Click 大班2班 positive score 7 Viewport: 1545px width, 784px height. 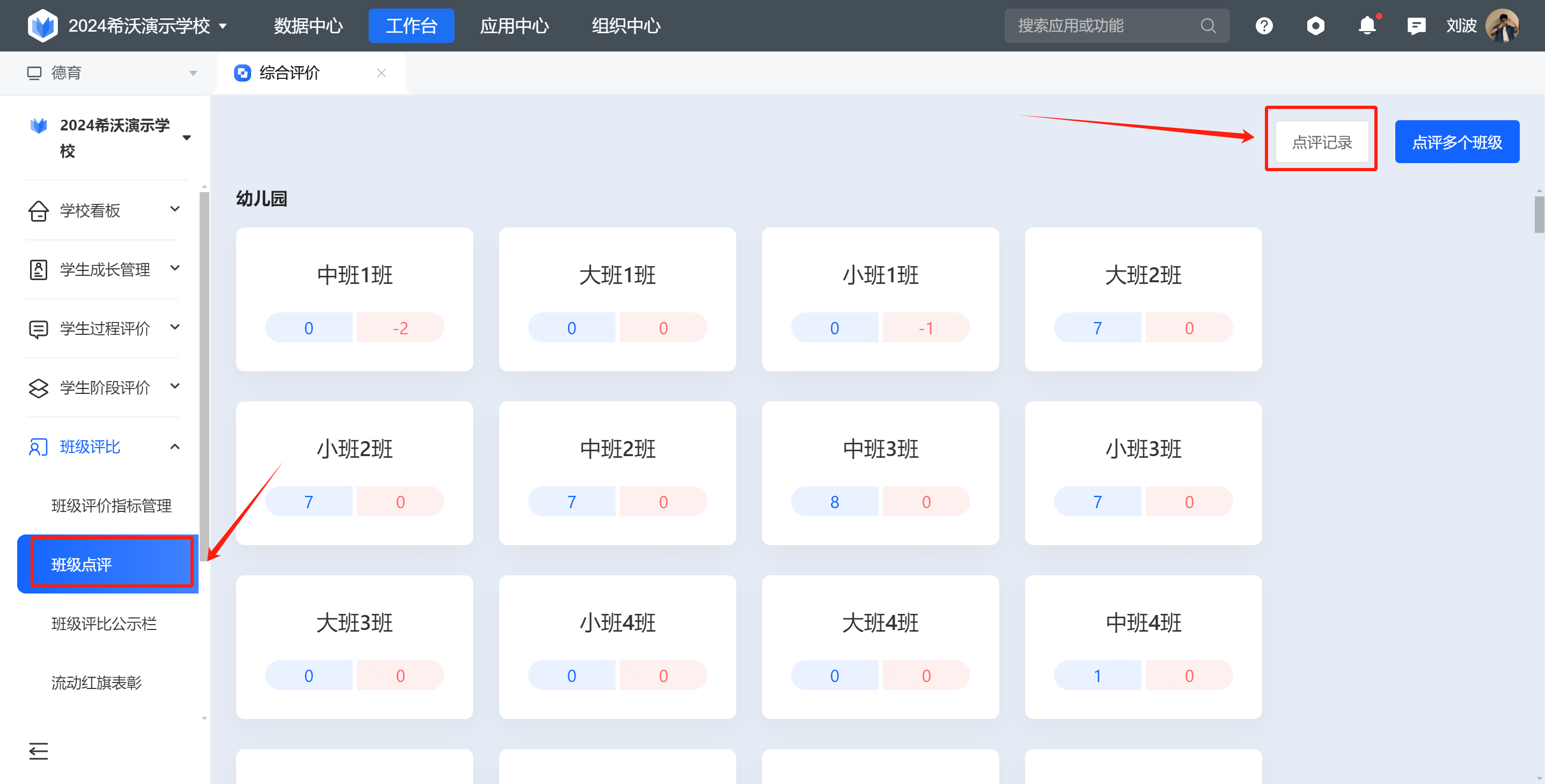[x=1097, y=328]
